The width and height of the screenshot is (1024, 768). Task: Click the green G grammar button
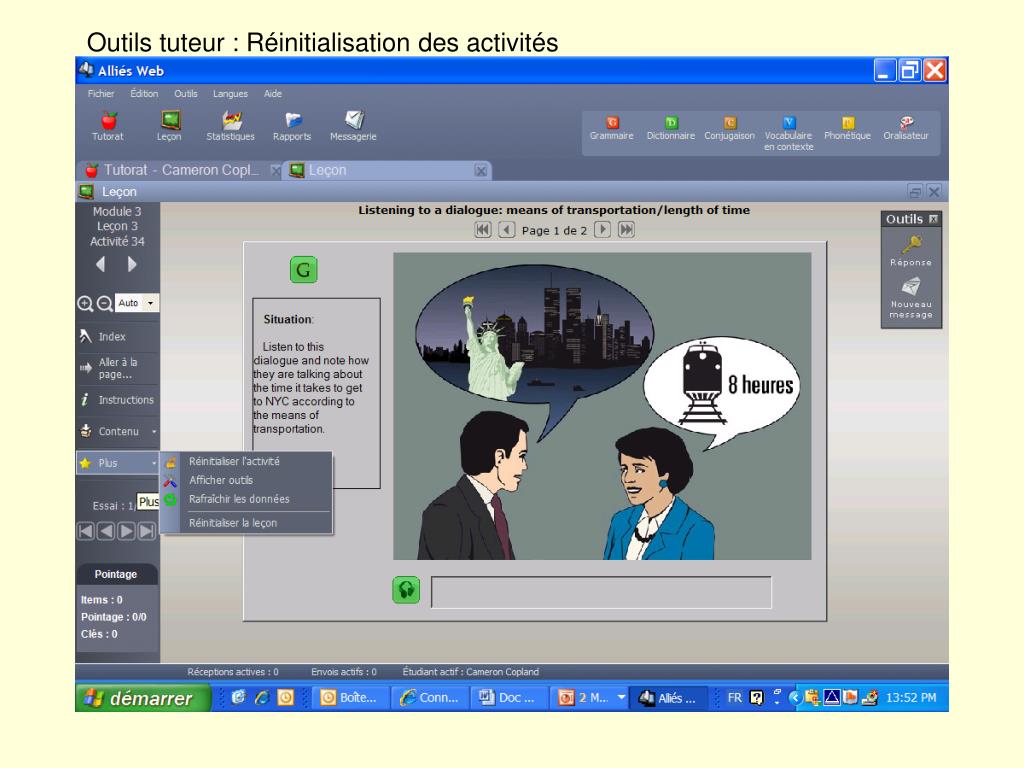point(304,270)
